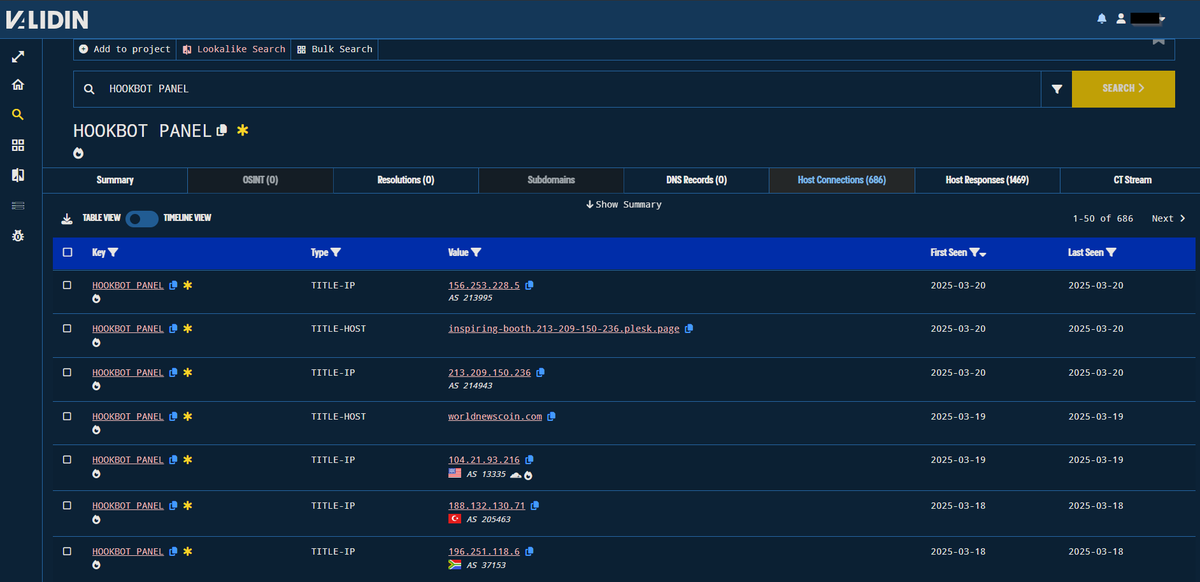Viewport: 1200px width, 582px height.
Task: Check the row for 196.251.118.6
Action: point(67,551)
